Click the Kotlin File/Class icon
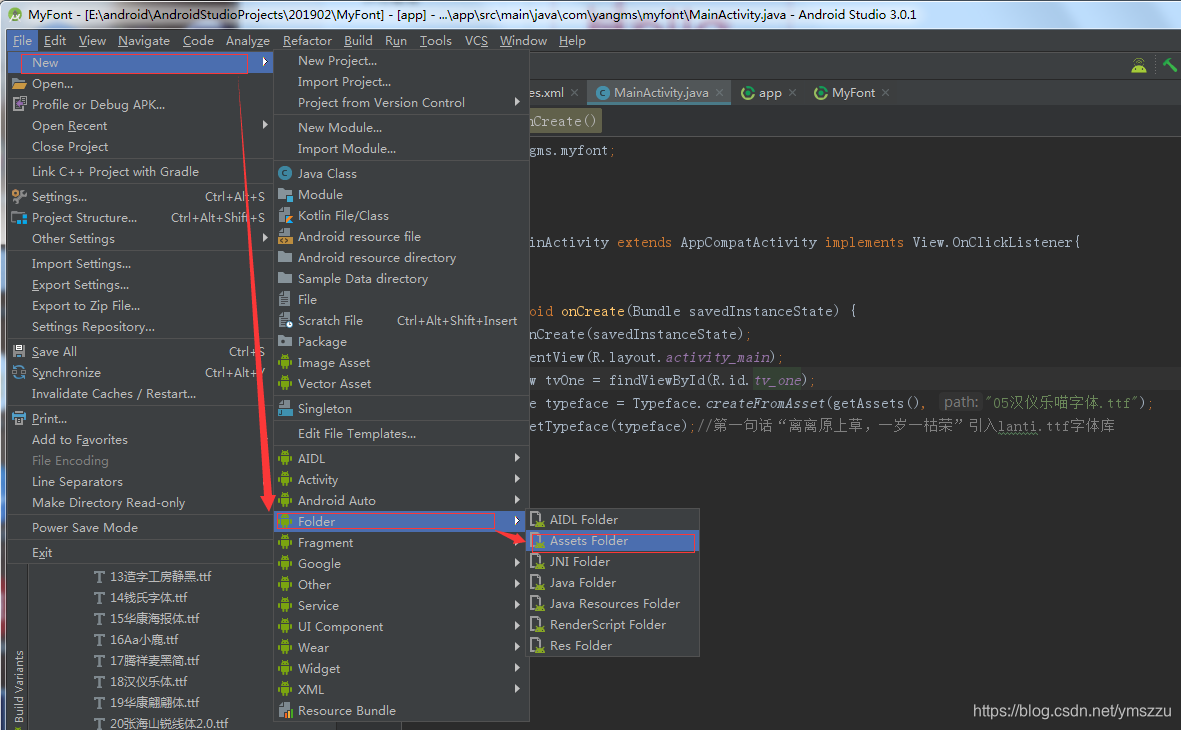This screenshot has width=1181, height=730. pos(285,215)
